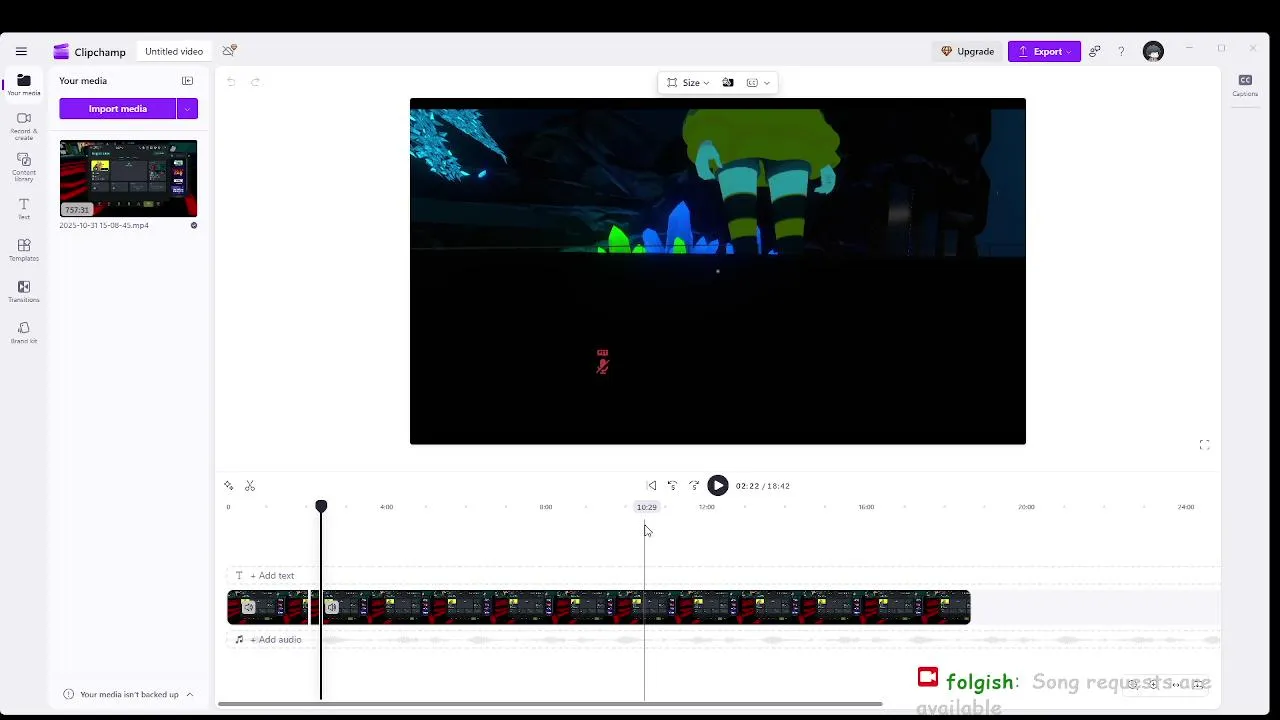Click the video preview canvas
Viewport: 1280px width, 720px height.
pyautogui.click(x=718, y=271)
